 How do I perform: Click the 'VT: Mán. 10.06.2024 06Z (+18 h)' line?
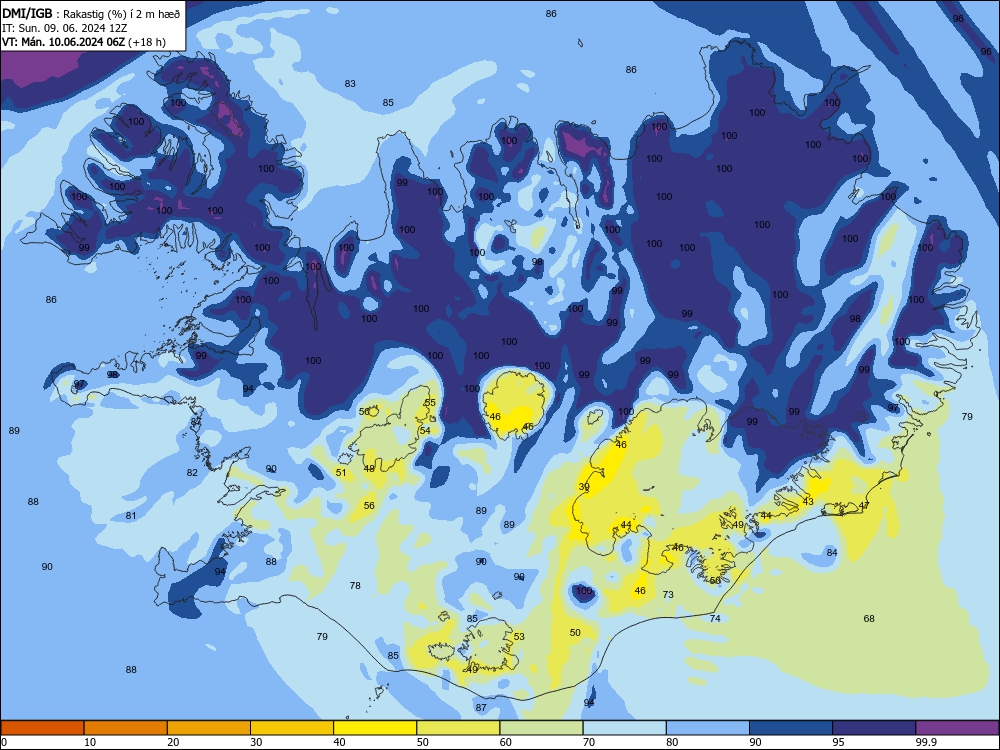tap(84, 42)
